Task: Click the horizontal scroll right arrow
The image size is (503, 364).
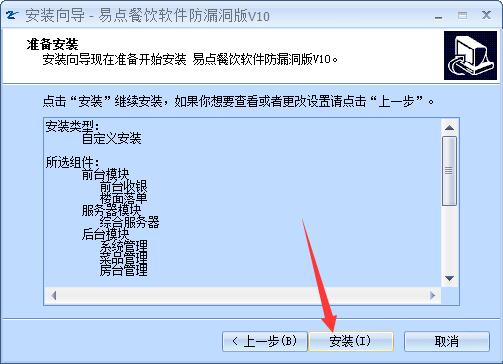Action: click(x=433, y=295)
